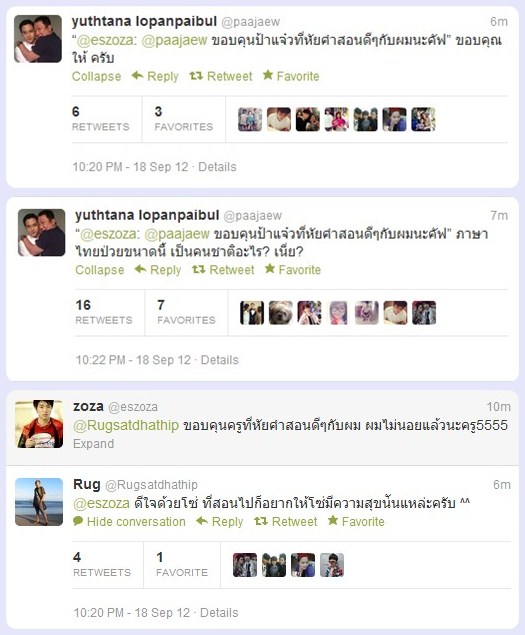Collapse the 6m paajaew tweet
The image size is (525, 635).
point(96,76)
